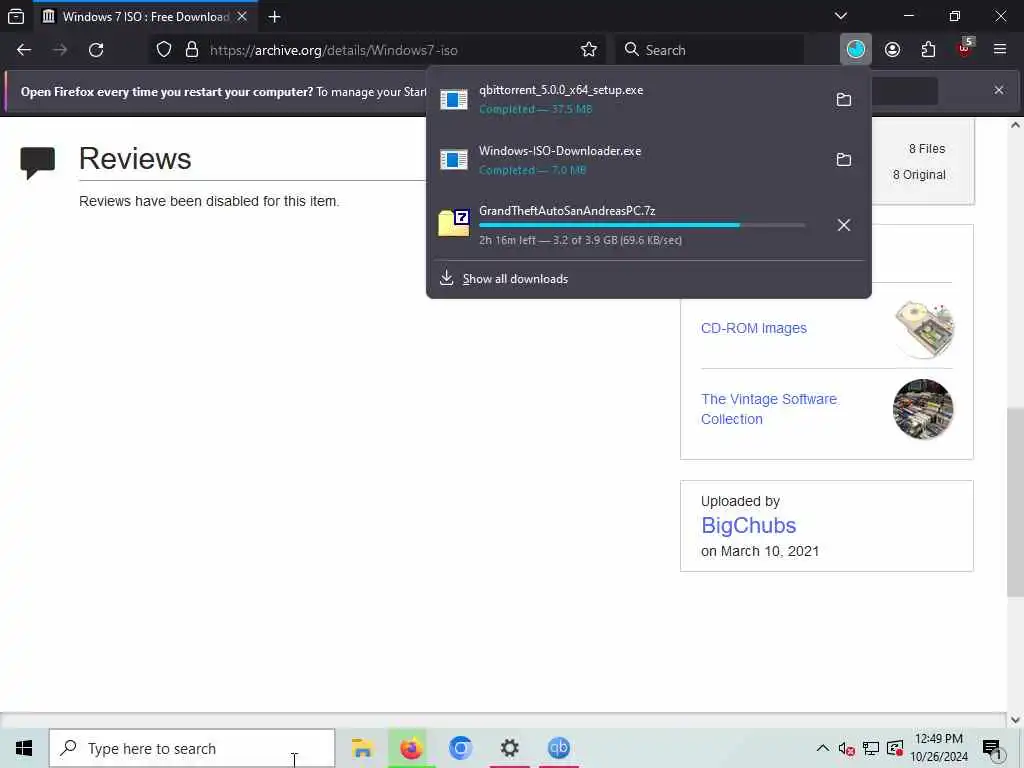Focus the Firefox Search box
The image size is (1024, 768).
coord(710,50)
